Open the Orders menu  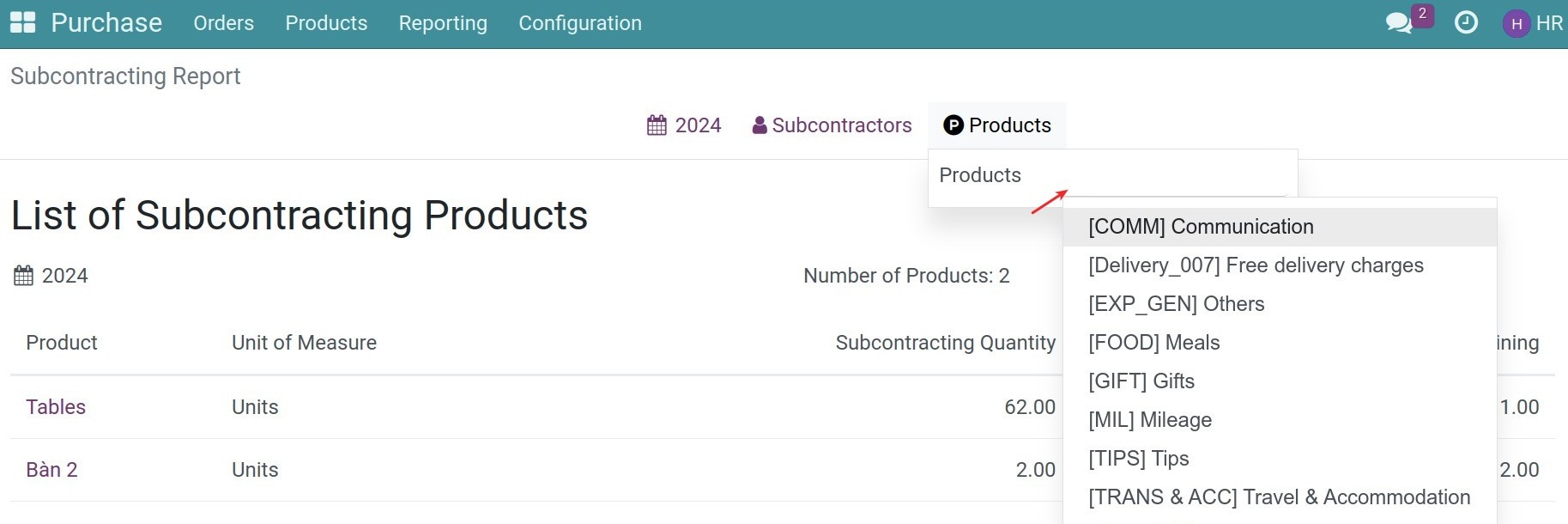(223, 23)
